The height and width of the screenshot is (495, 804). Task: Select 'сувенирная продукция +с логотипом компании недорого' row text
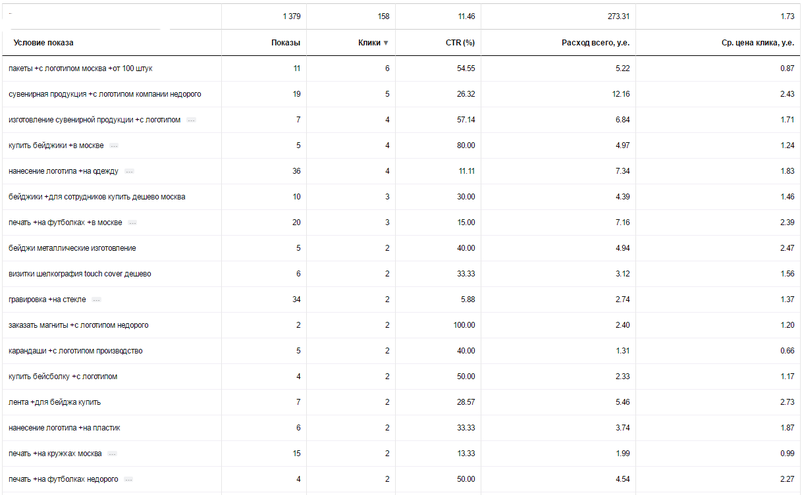coord(105,94)
